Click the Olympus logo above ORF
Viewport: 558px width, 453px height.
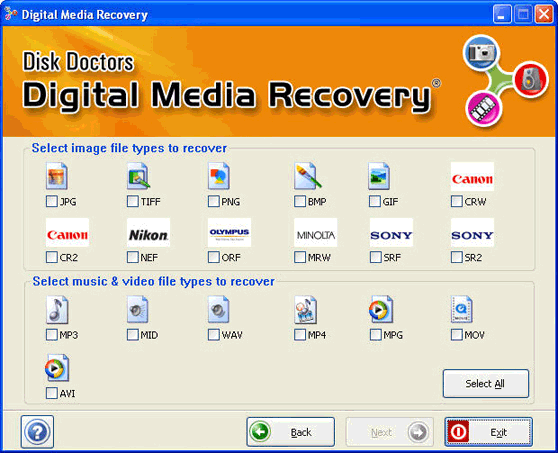click(x=230, y=232)
